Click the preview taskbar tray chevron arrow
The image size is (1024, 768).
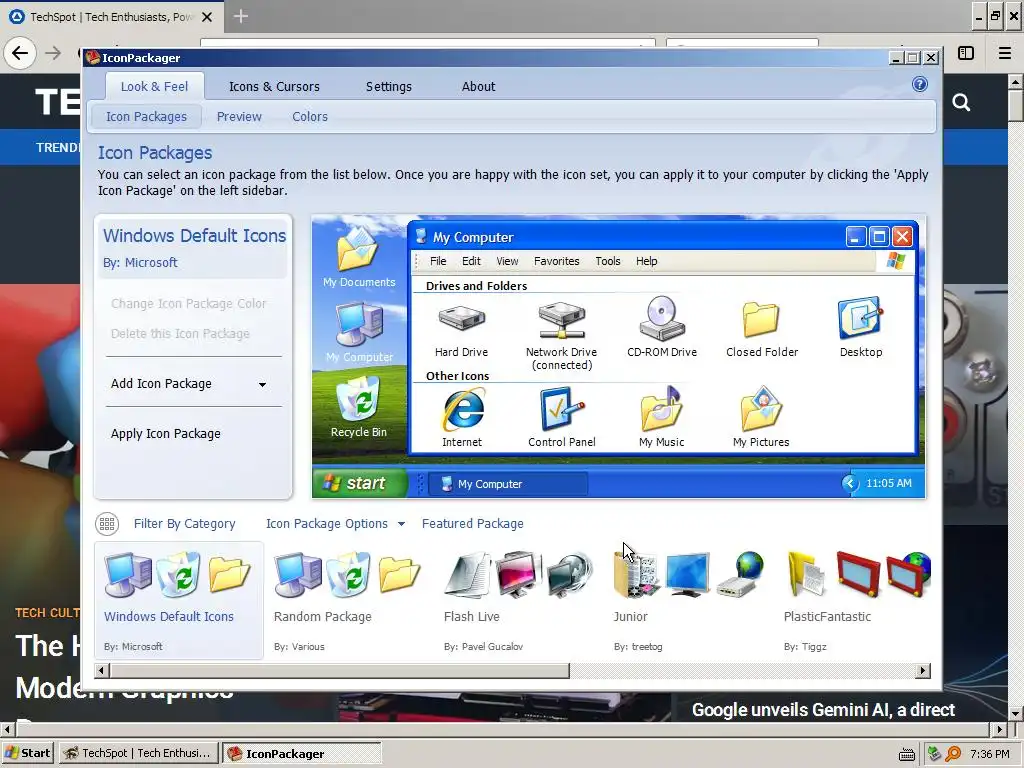click(850, 483)
